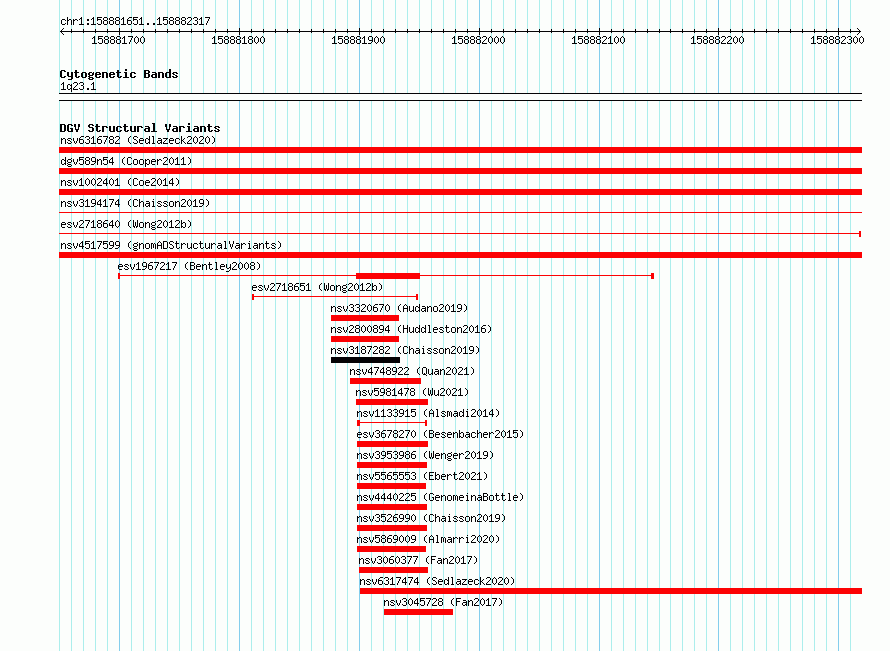
Task: Click ruler tick label 158881700
Action: pyautogui.click(x=118, y=40)
